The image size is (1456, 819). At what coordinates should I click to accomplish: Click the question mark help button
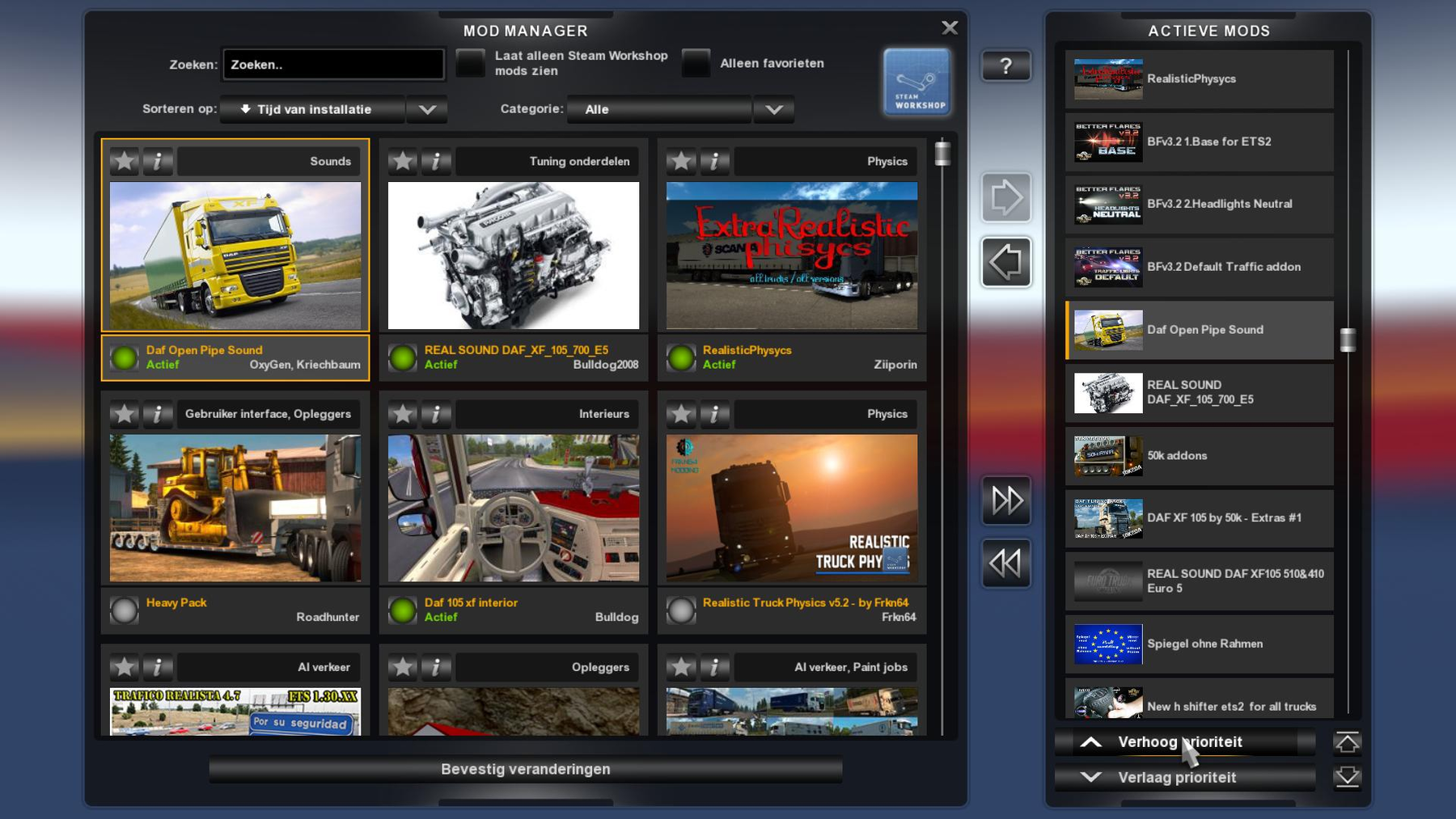point(1005,66)
